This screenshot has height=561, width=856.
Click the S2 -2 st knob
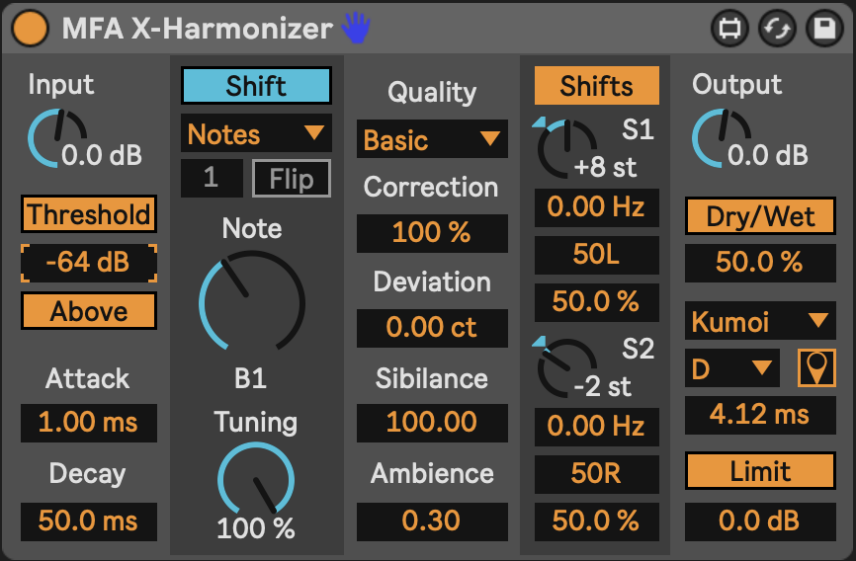(x=567, y=368)
